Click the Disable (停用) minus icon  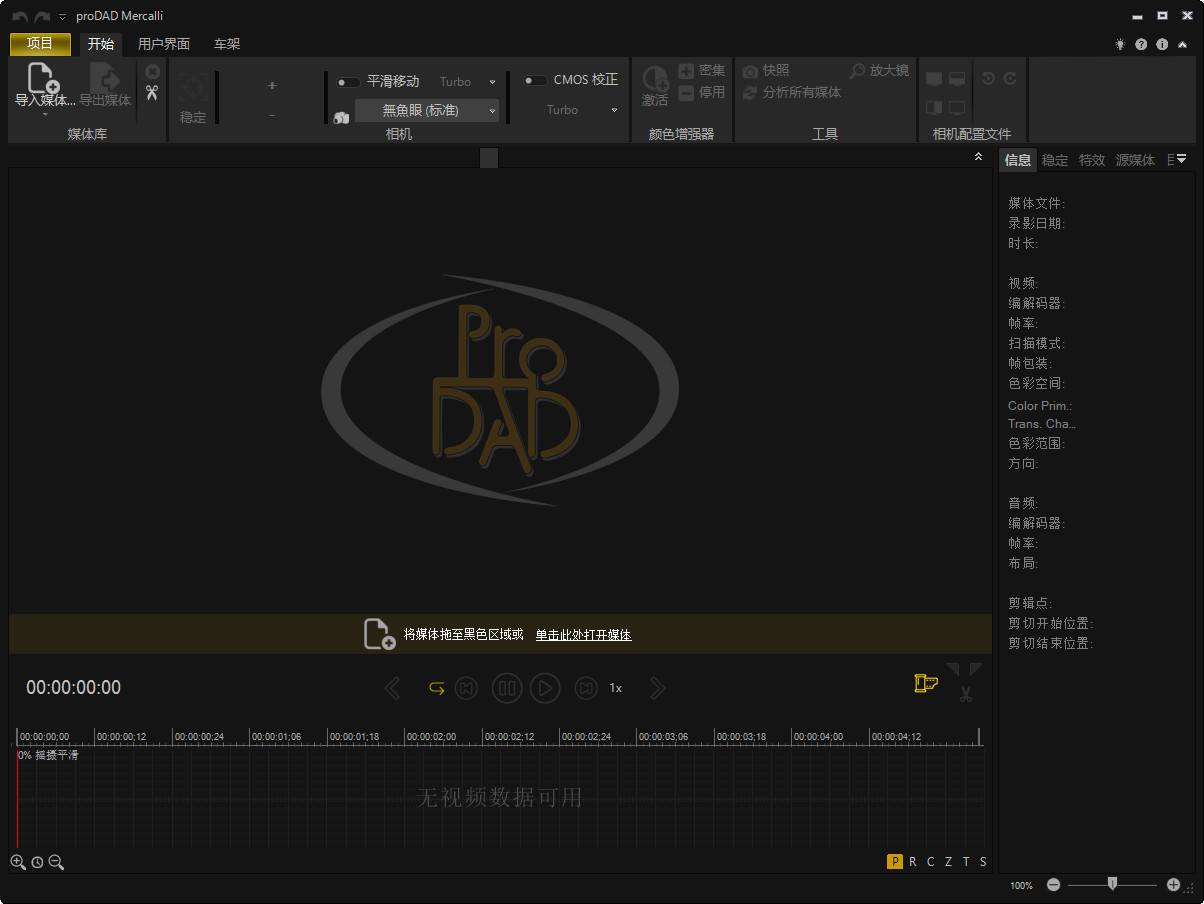686,93
